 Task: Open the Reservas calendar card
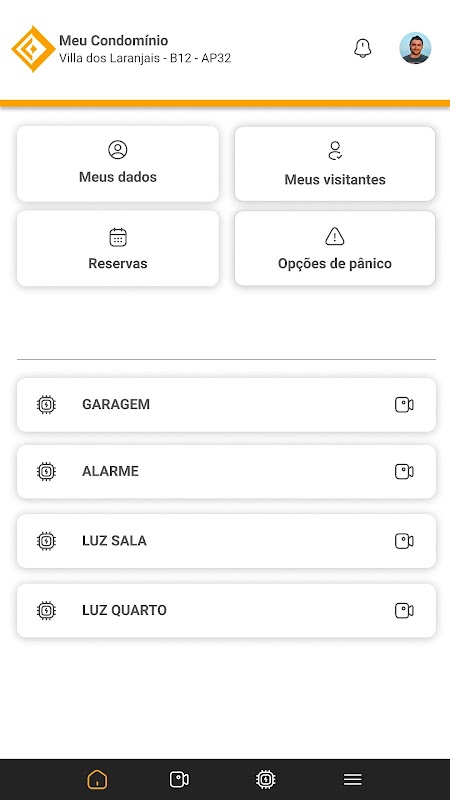118,248
